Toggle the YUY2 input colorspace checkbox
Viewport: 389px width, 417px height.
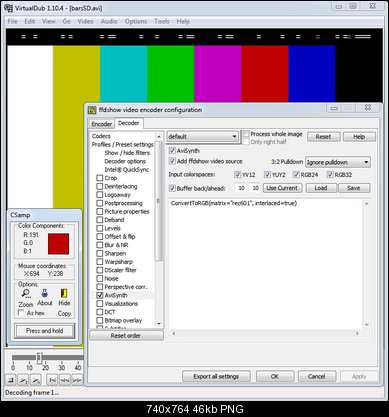267,174
